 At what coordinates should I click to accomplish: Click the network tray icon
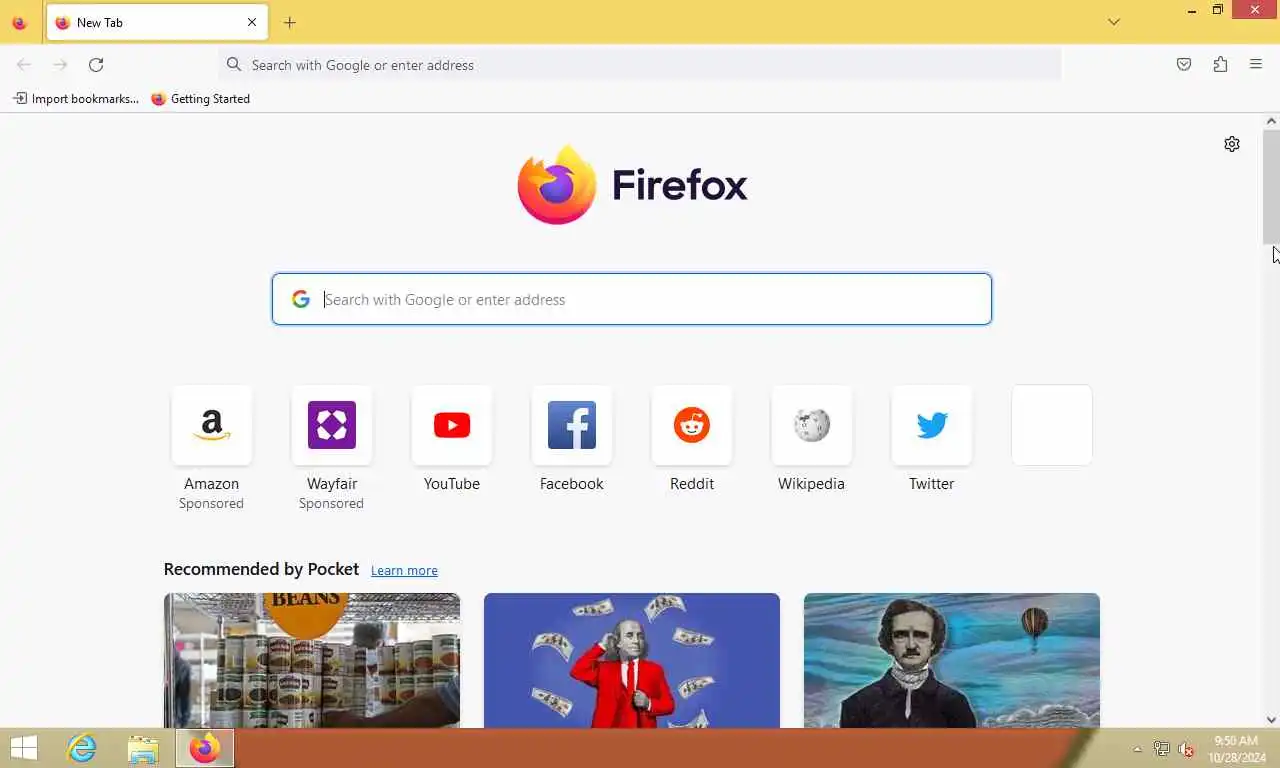click(1161, 749)
